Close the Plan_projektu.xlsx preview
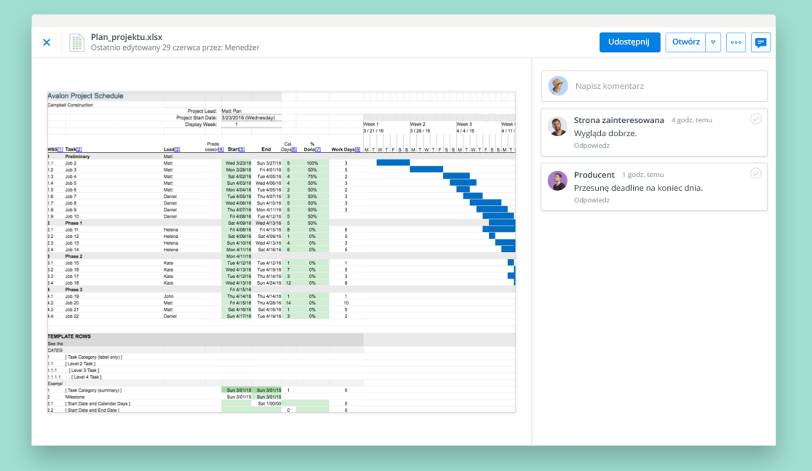 47,42
